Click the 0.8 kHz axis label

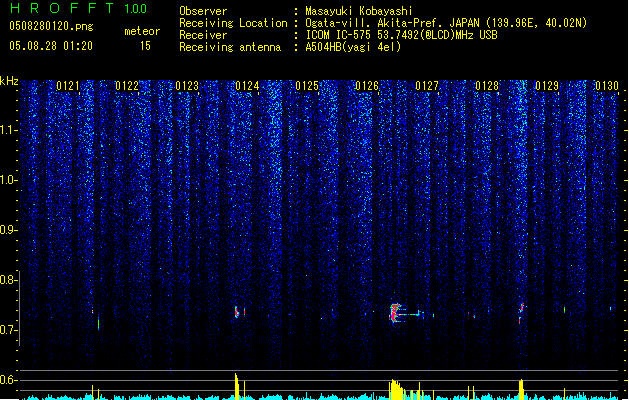pyautogui.click(x=8, y=280)
